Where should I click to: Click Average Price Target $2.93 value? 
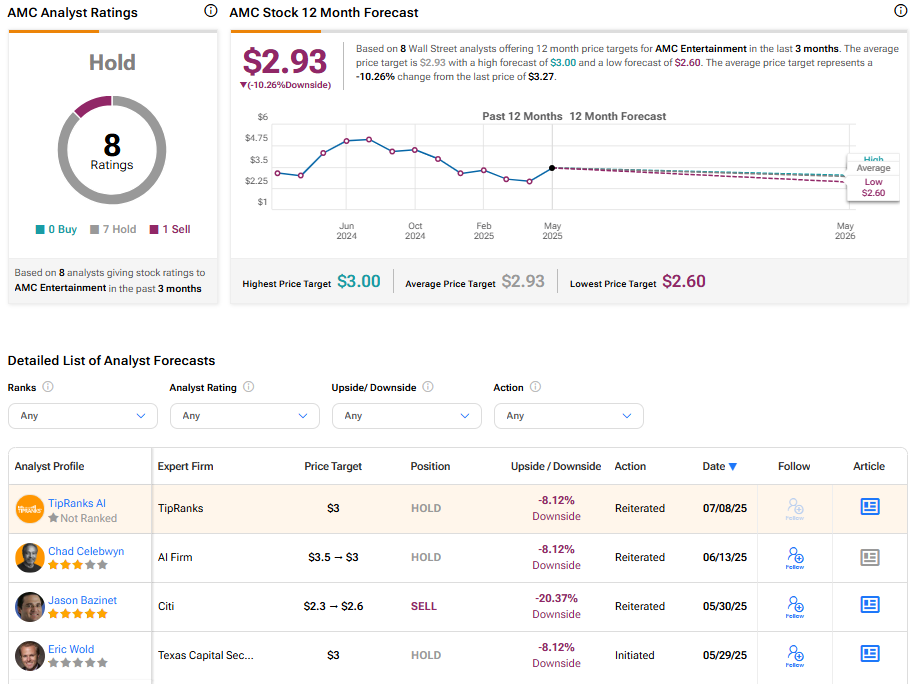click(x=523, y=281)
